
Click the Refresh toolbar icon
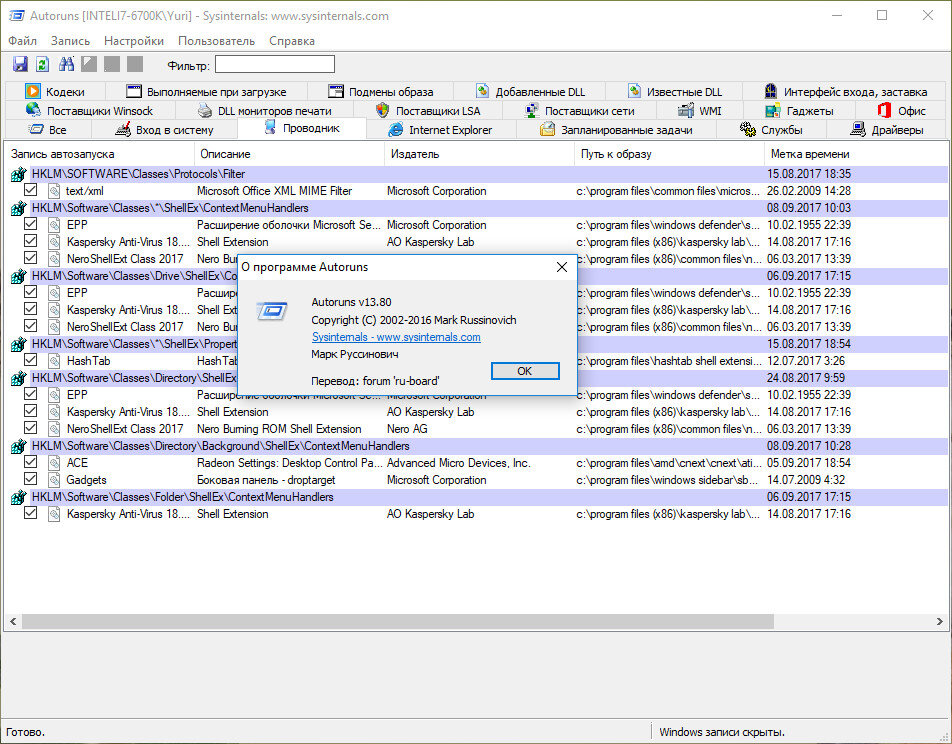[42, 64]
